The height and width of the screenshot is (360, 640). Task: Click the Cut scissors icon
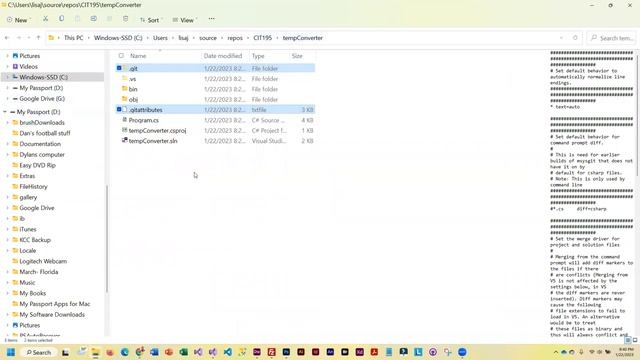click(x=45, y=19)
